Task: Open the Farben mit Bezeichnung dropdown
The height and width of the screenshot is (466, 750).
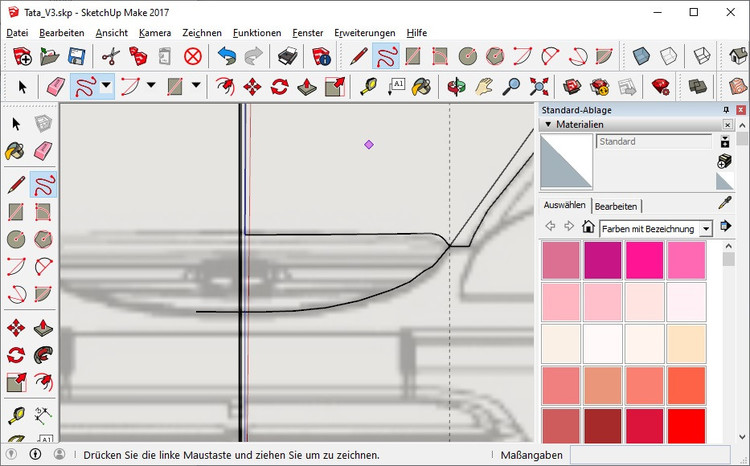Action: (x=706, y=229)
